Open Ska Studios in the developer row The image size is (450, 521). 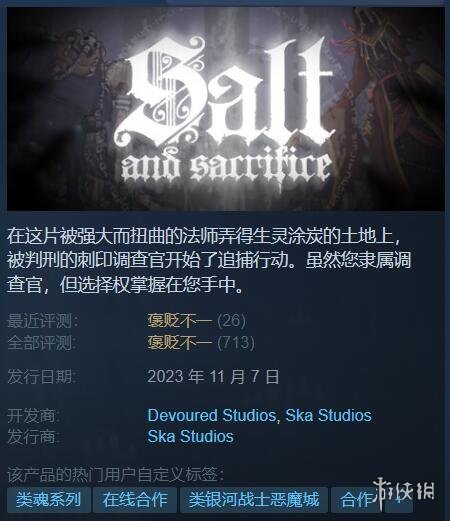(328, 415)
